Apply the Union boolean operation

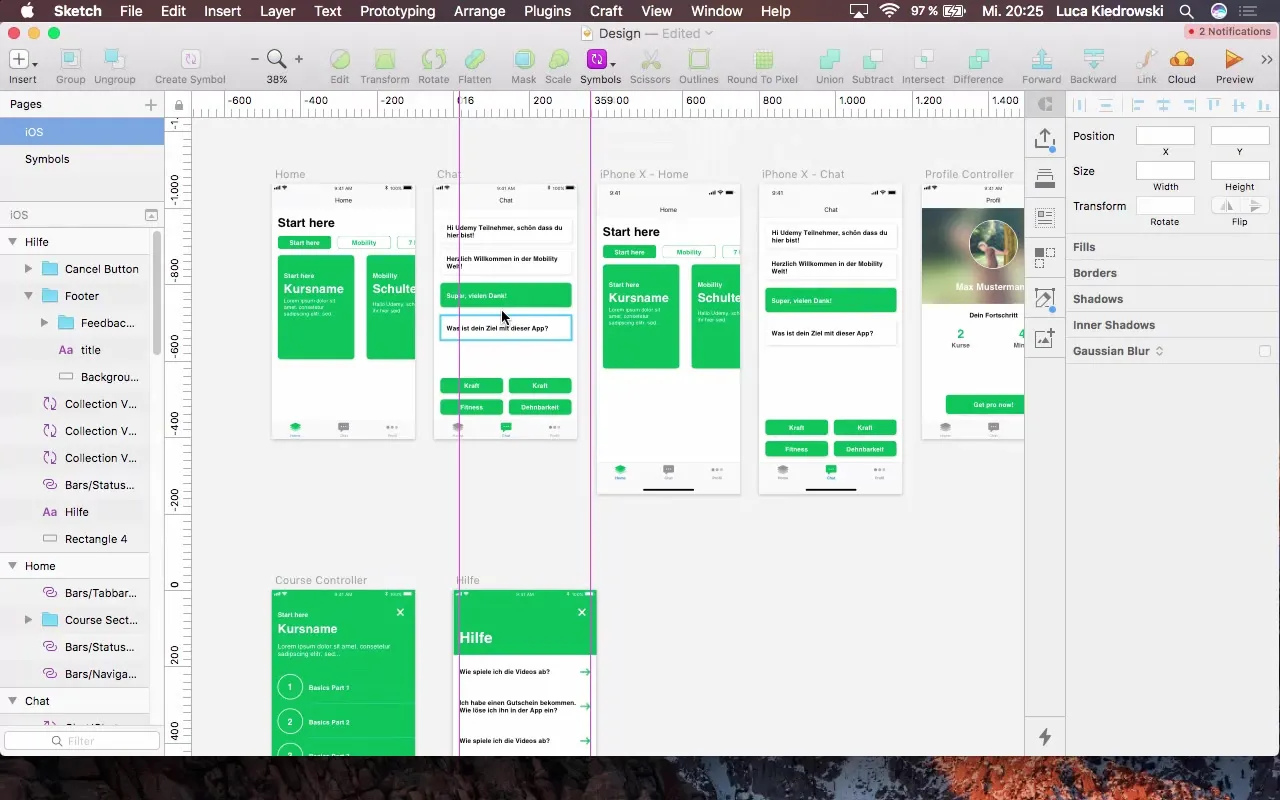click(x=830, y=60)
